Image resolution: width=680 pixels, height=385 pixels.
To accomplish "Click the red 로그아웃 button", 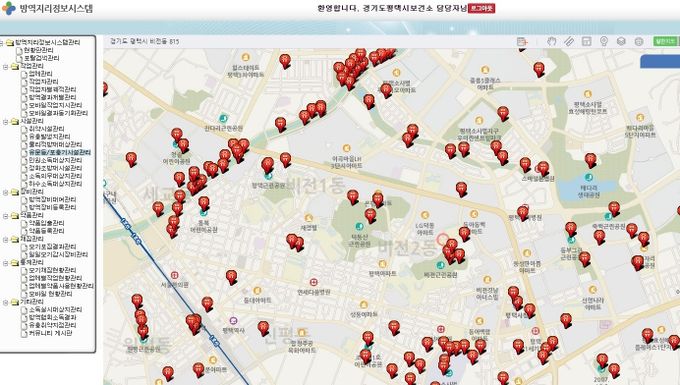I will [481, 8].
